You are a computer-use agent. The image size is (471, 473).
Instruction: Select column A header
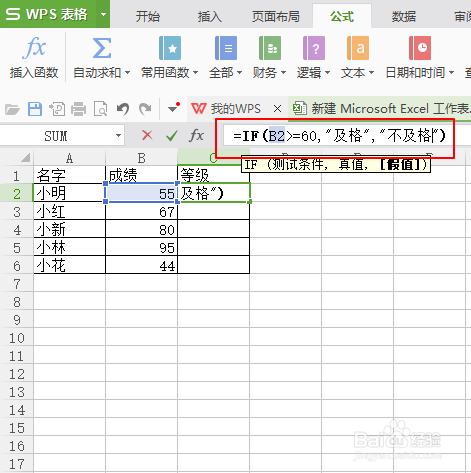(x=69, y=158)
